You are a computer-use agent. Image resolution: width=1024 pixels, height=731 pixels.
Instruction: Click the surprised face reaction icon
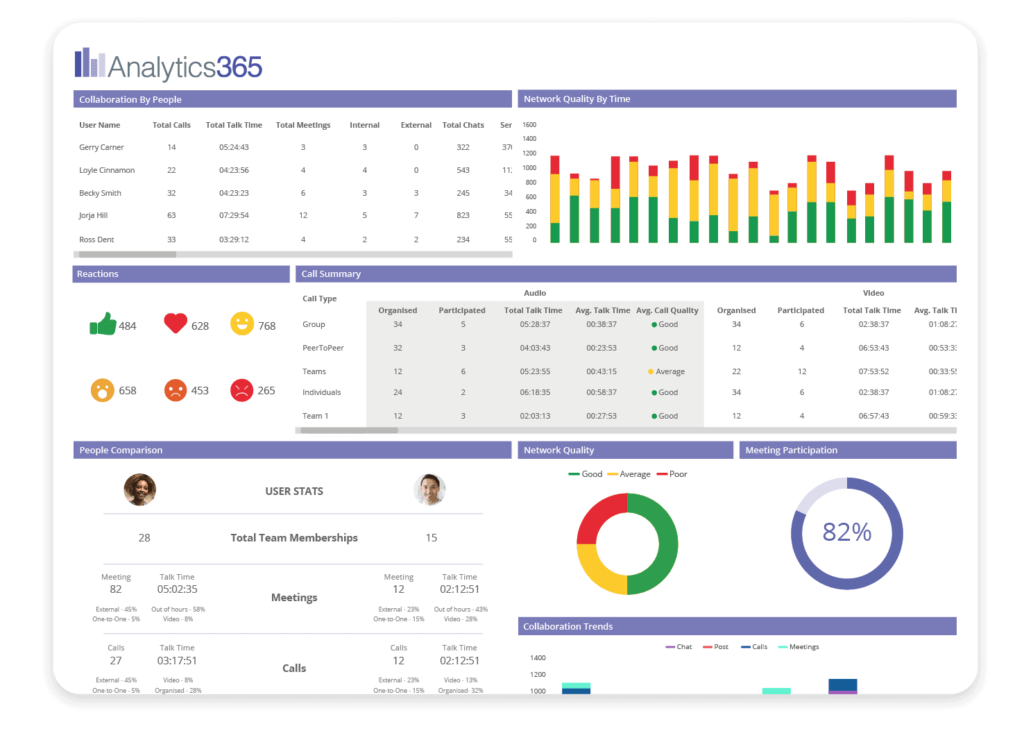(102, 390)
